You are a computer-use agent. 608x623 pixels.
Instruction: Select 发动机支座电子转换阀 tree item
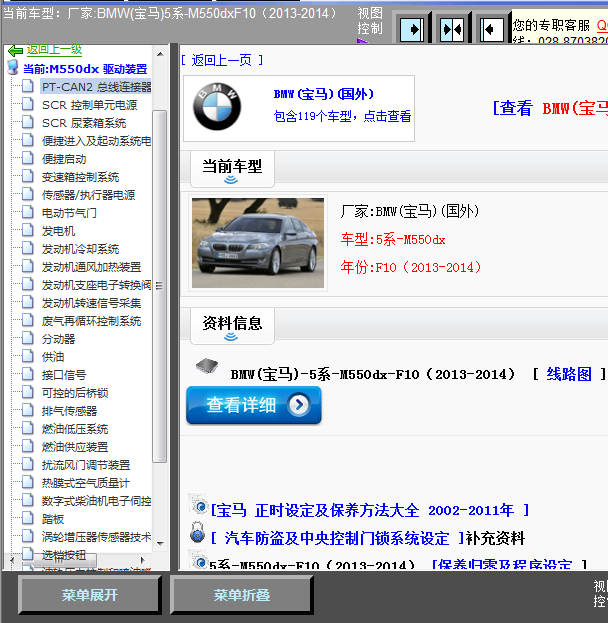(x=97, y=285)
